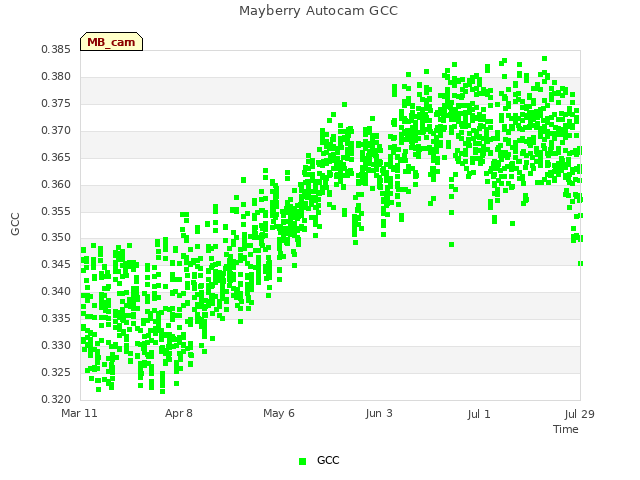Click the 0.375 y-axis value
This screenshot has height=480, width=640.
(x=56, y=104)
